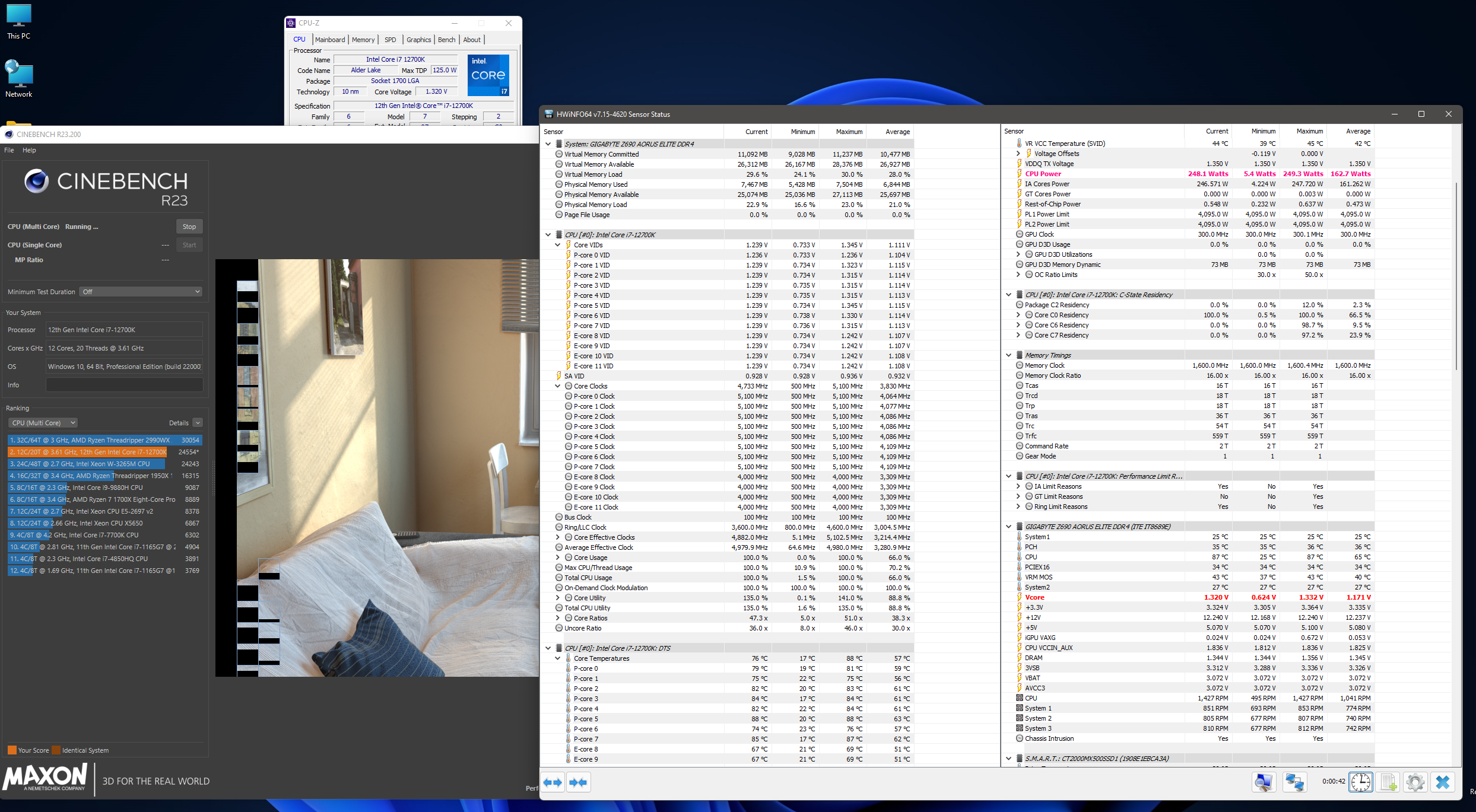1476x812 pixels.
Task: Open the Cinebench File menu
Action: pos(9,150)
